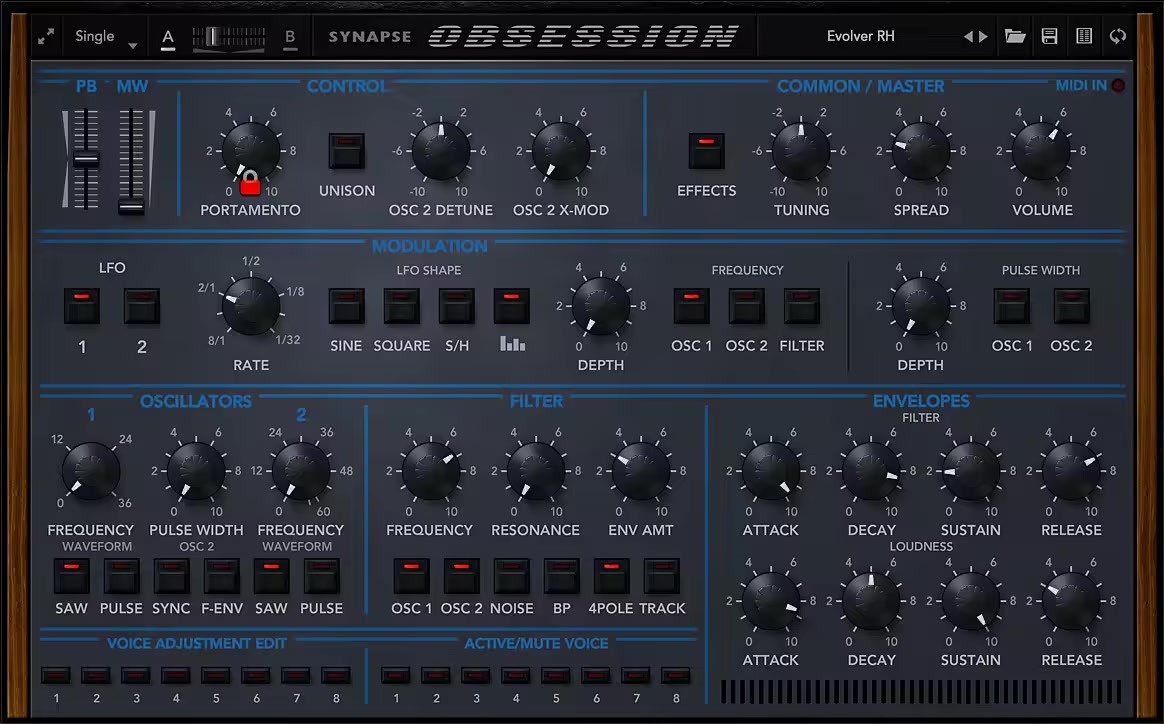Toggle the Unison switch
The width and height of the screenshot is (1164, 724).
coord(347,151)
